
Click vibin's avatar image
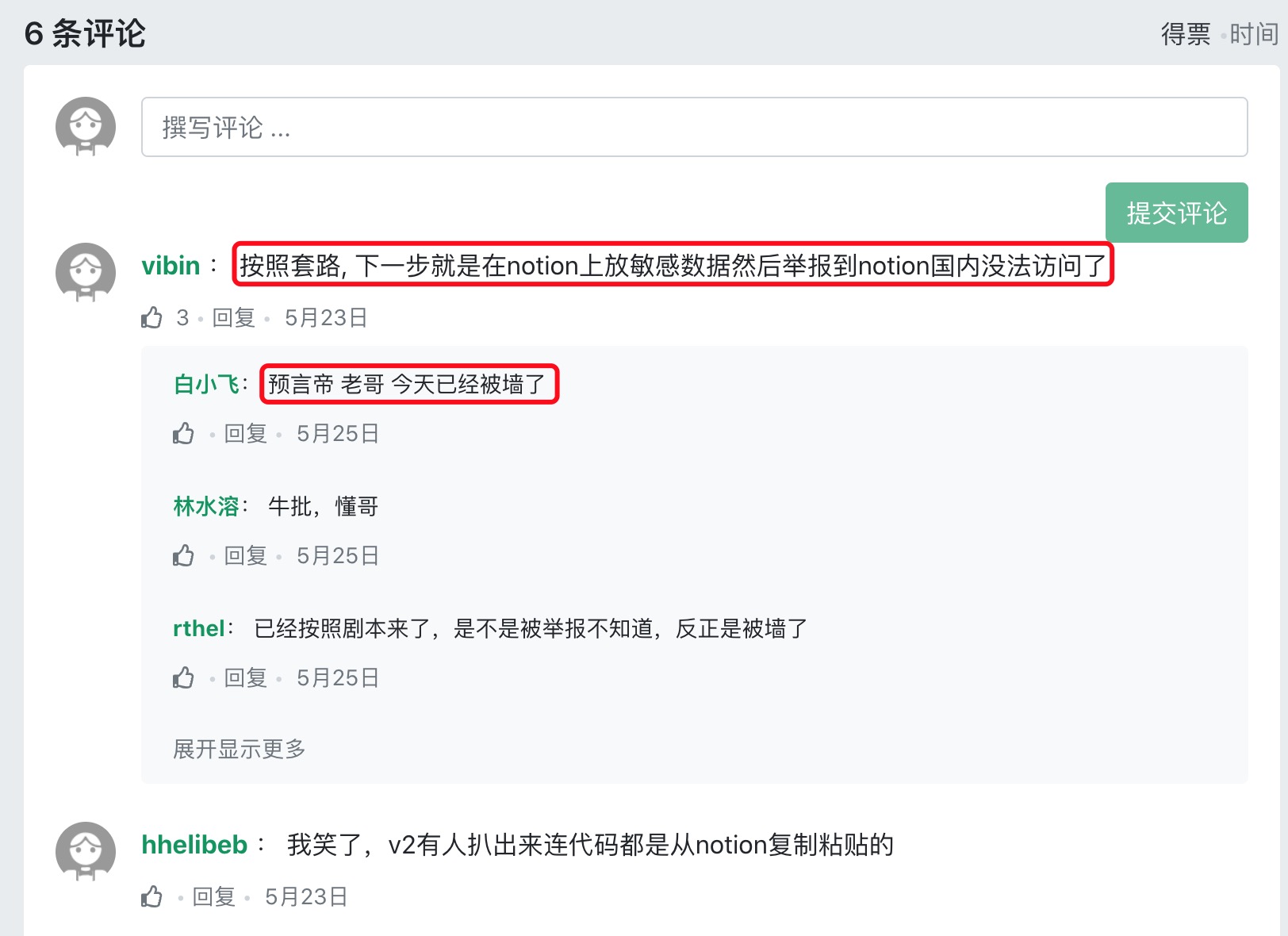point(86,272)
